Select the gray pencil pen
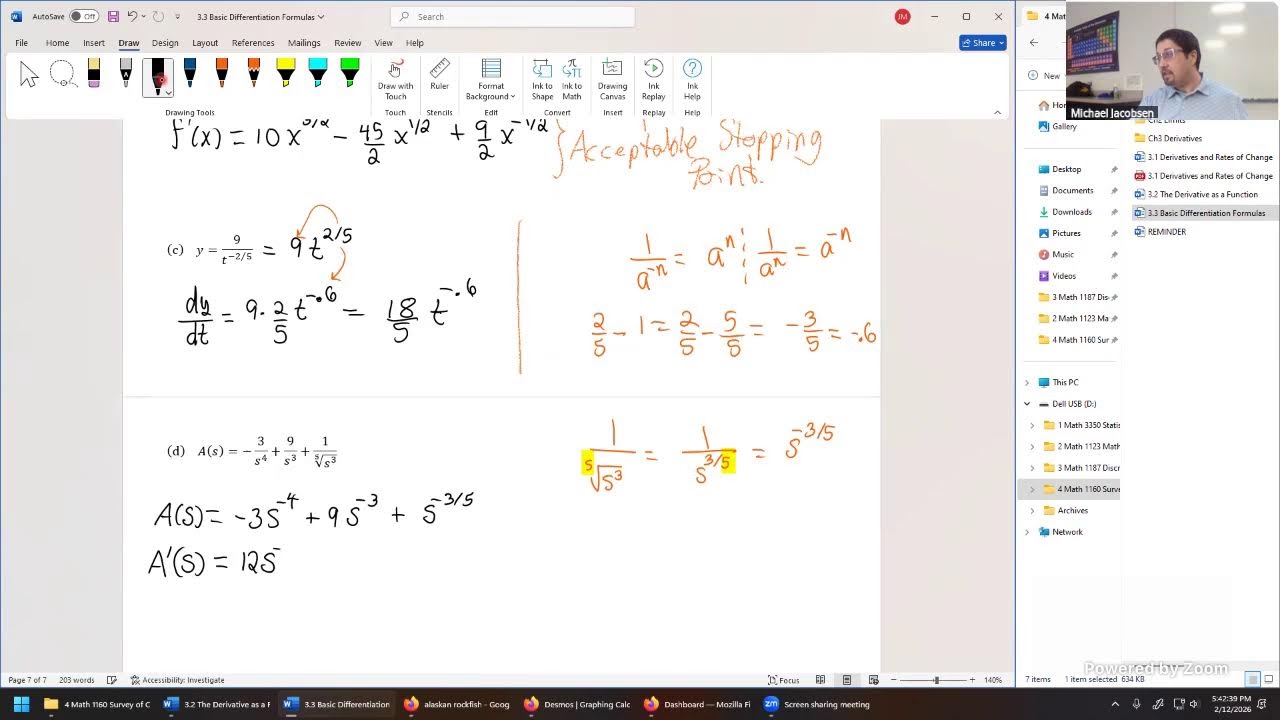Viewport: 1280px width, 720px height. (126, 74)
